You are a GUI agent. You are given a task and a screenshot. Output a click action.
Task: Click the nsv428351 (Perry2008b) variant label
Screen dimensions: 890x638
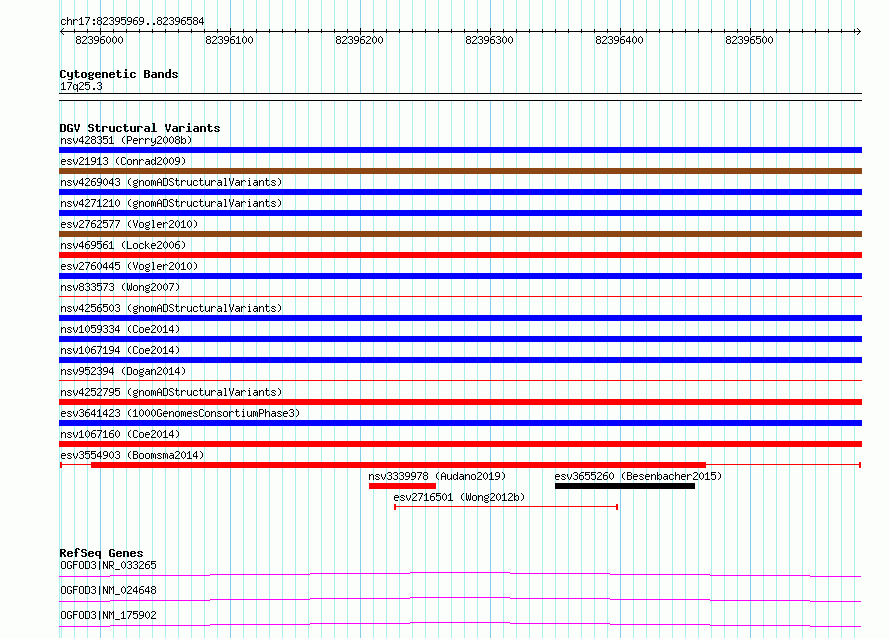coord(126,140)
